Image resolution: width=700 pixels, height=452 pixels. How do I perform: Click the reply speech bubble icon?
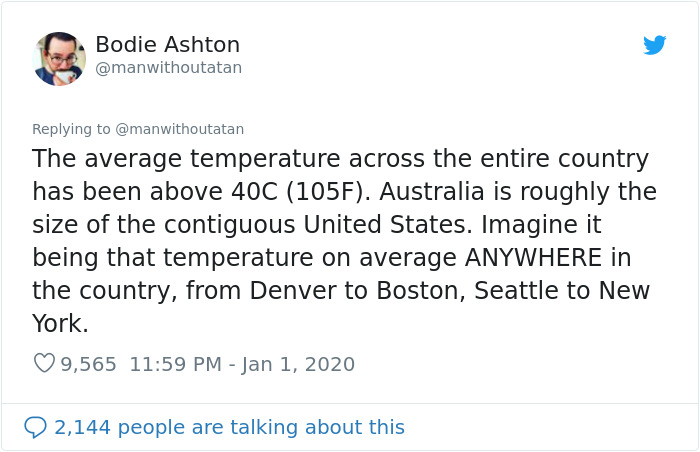tap(35, 427)
